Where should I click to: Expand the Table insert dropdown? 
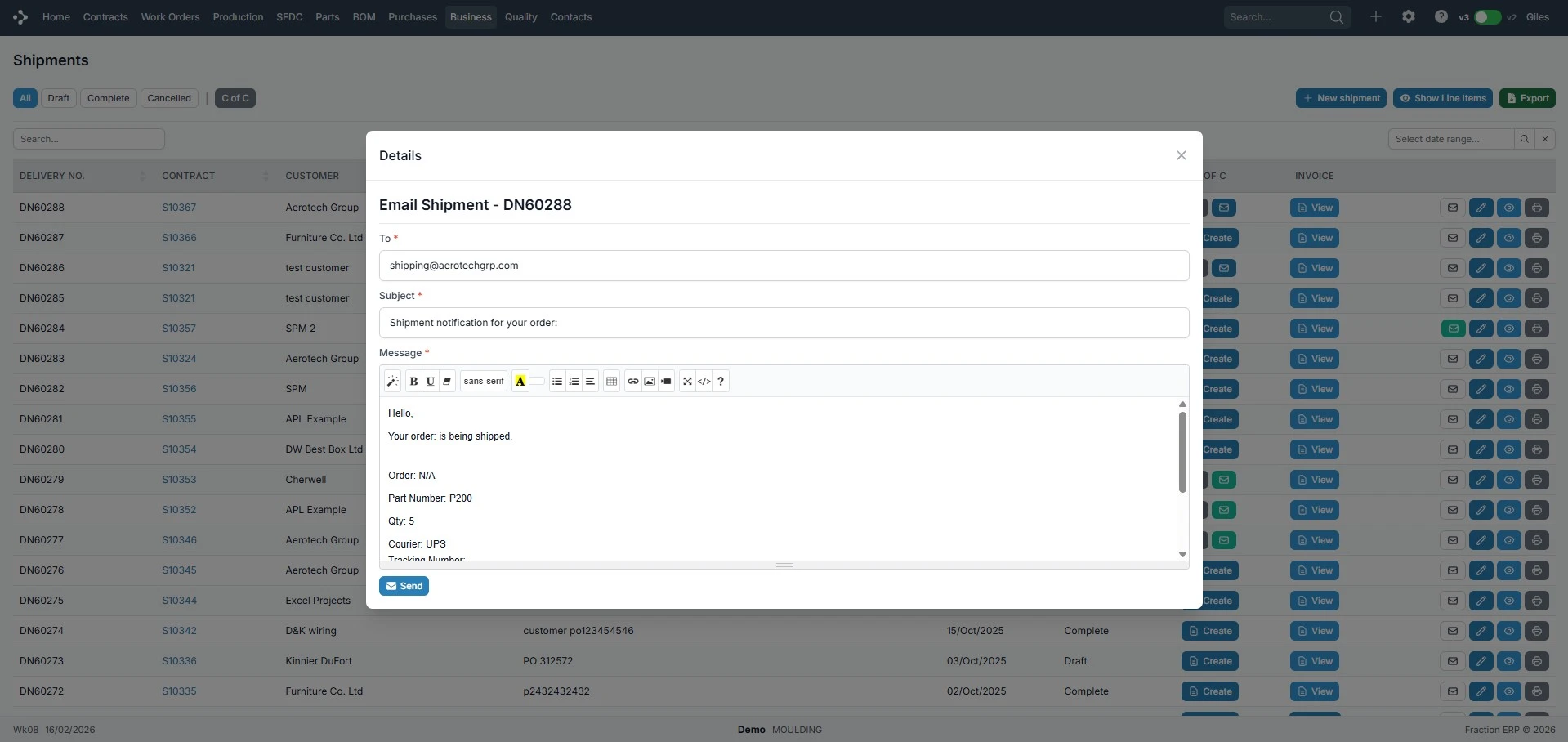[611, 382]
